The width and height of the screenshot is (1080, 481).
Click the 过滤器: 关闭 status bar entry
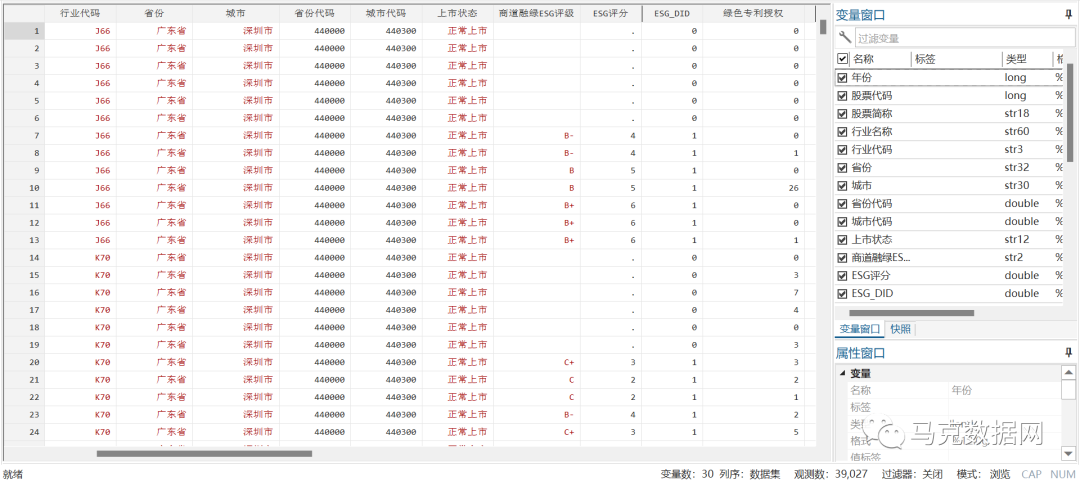[x=913, y=474]
